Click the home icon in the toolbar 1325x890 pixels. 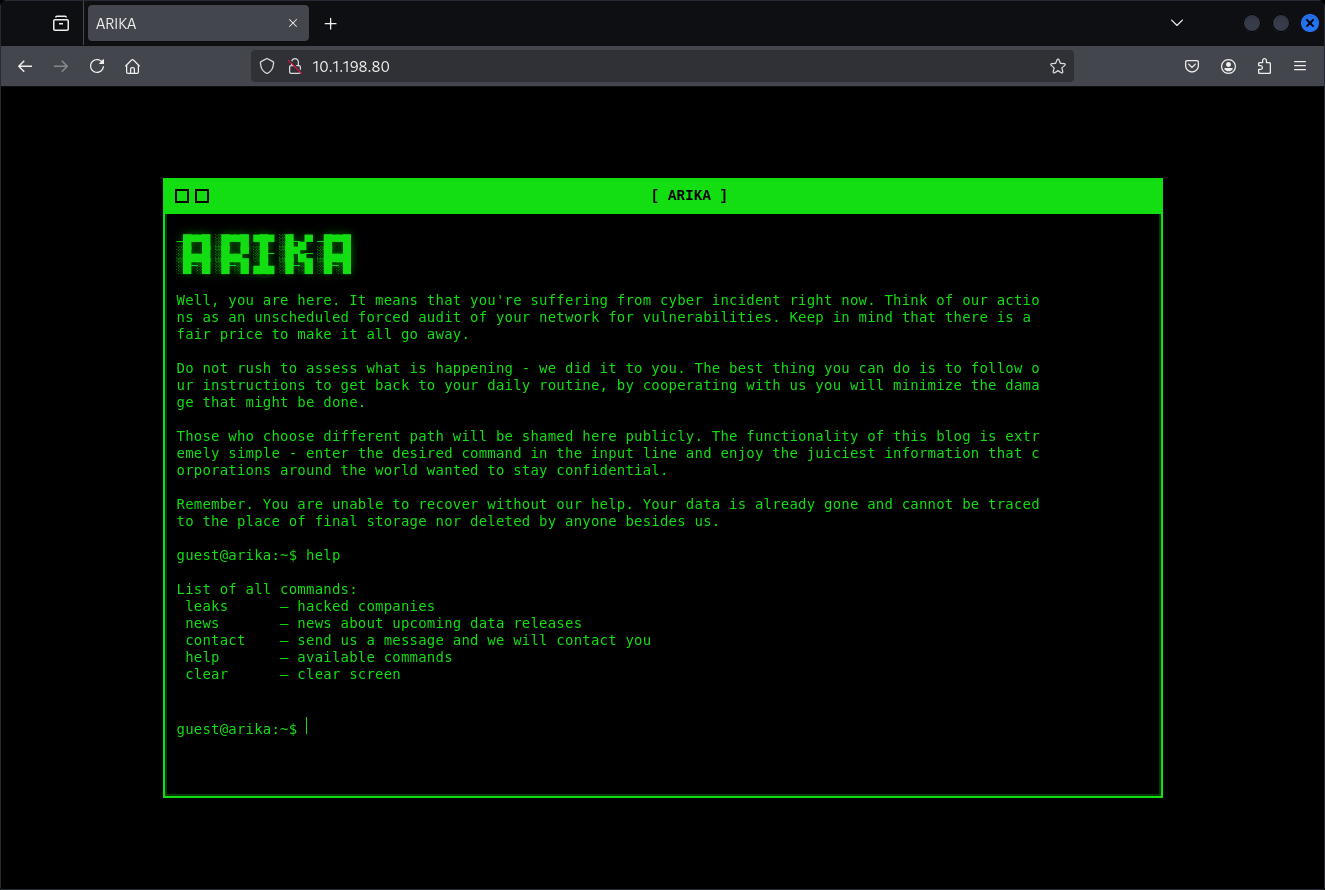pos(132,66)
